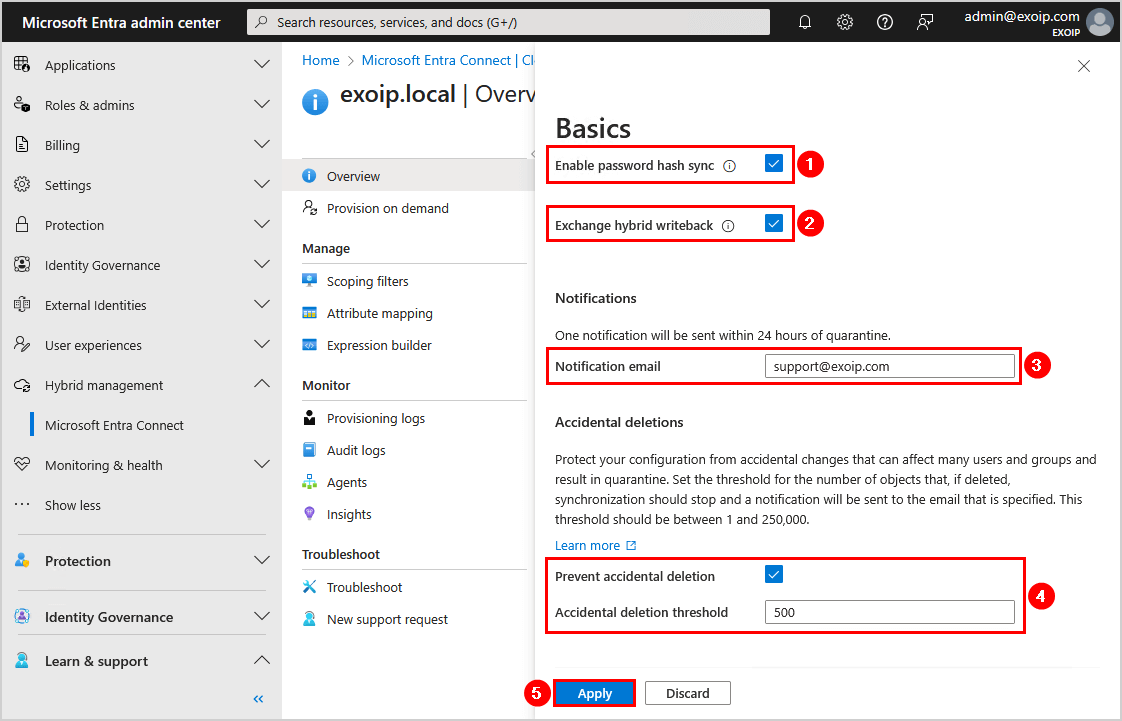Click Show less in sidebar
Screen dimensions: 1122x721
point(73,505)
